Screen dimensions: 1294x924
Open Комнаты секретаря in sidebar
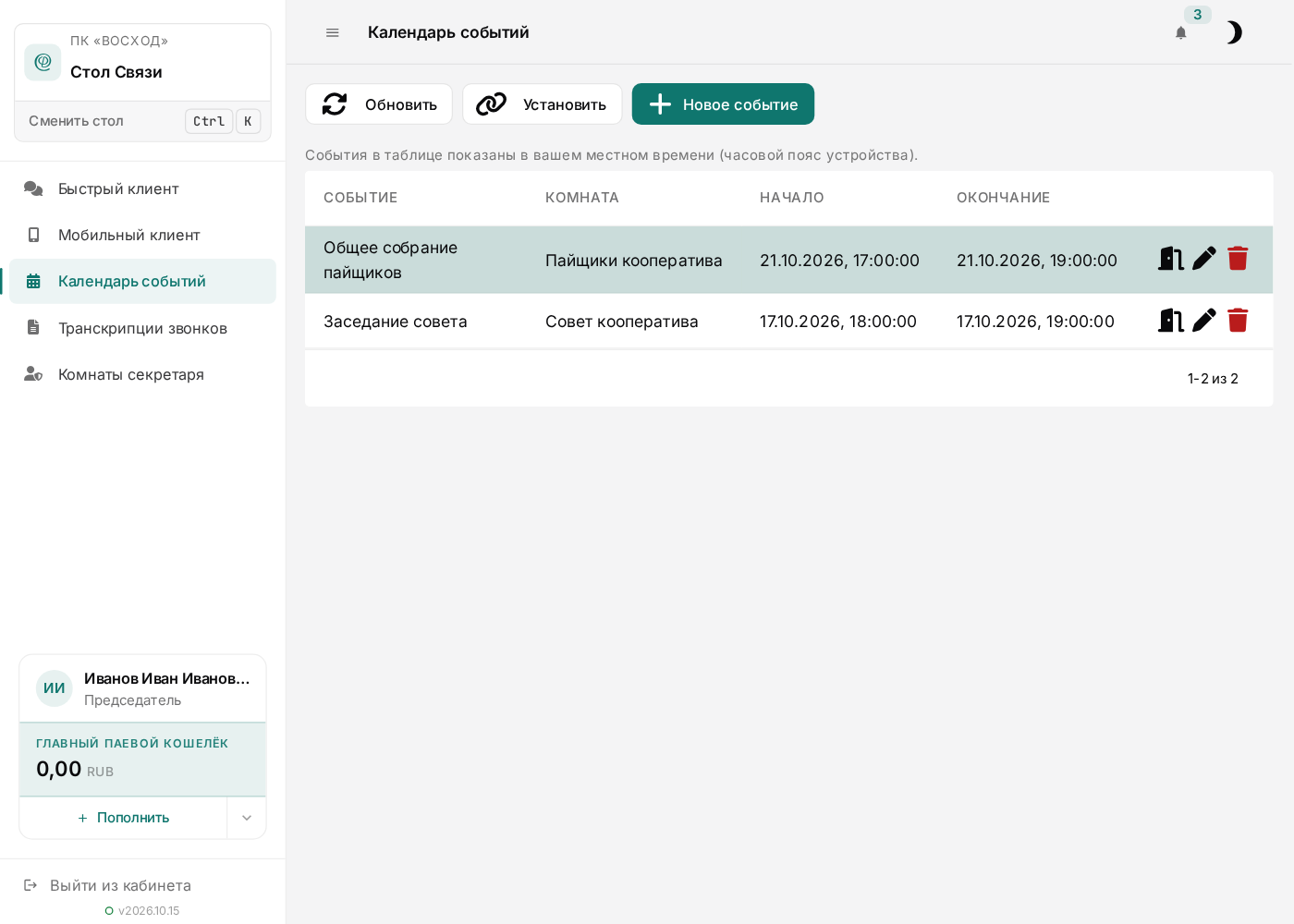point(142,374)
